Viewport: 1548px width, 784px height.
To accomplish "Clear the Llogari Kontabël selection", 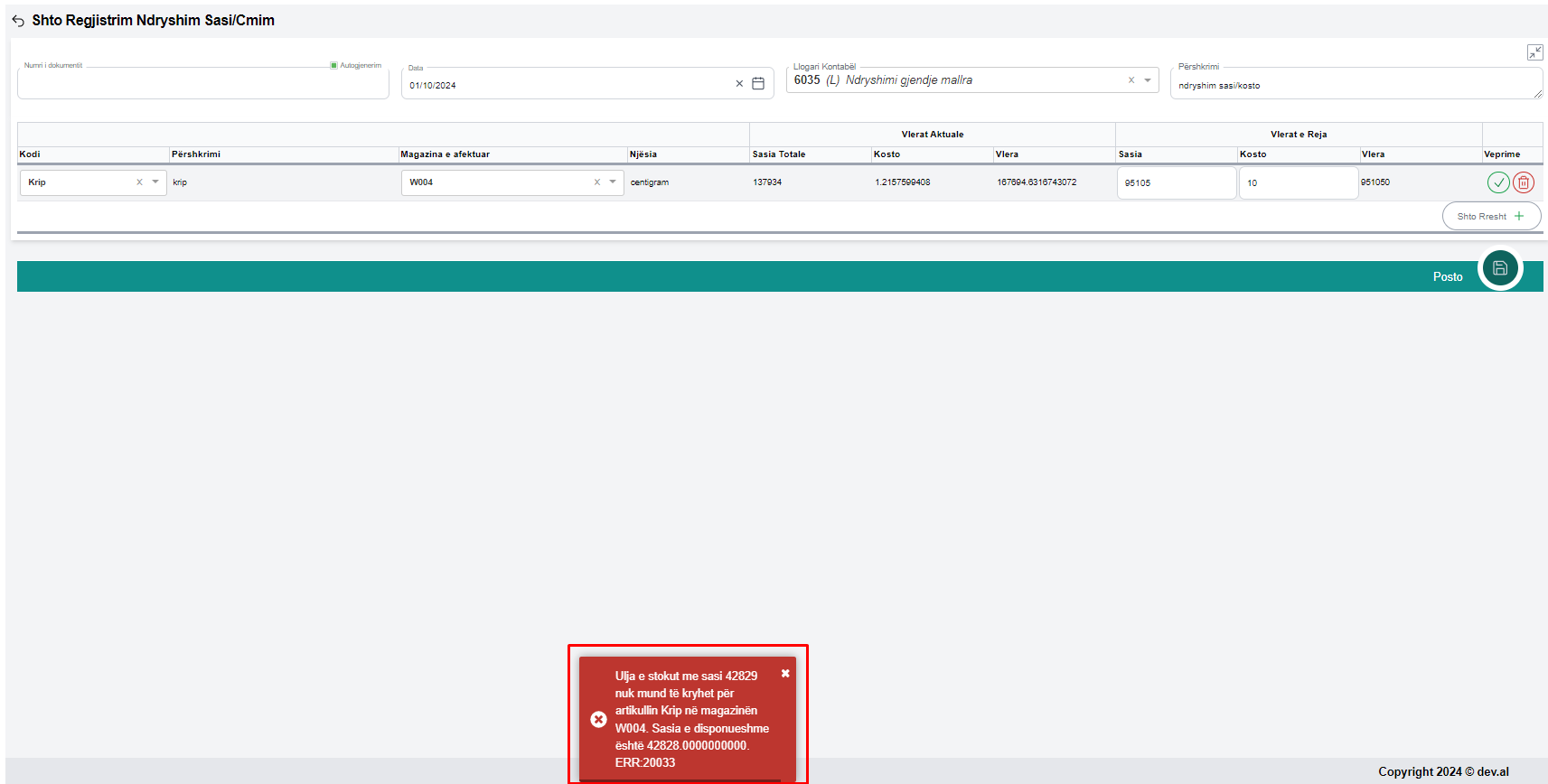I will [x=1131, y=80].
